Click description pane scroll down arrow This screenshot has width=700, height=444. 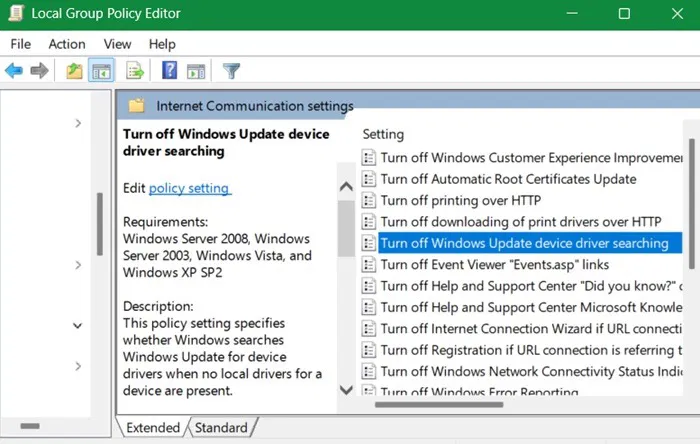(x=345, y=389)
